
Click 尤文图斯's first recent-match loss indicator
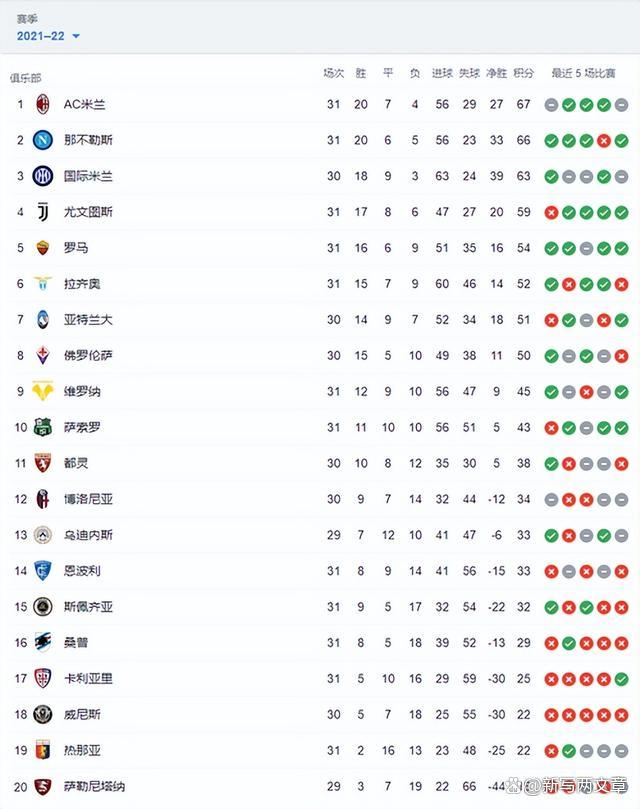[x=551, y=212]
